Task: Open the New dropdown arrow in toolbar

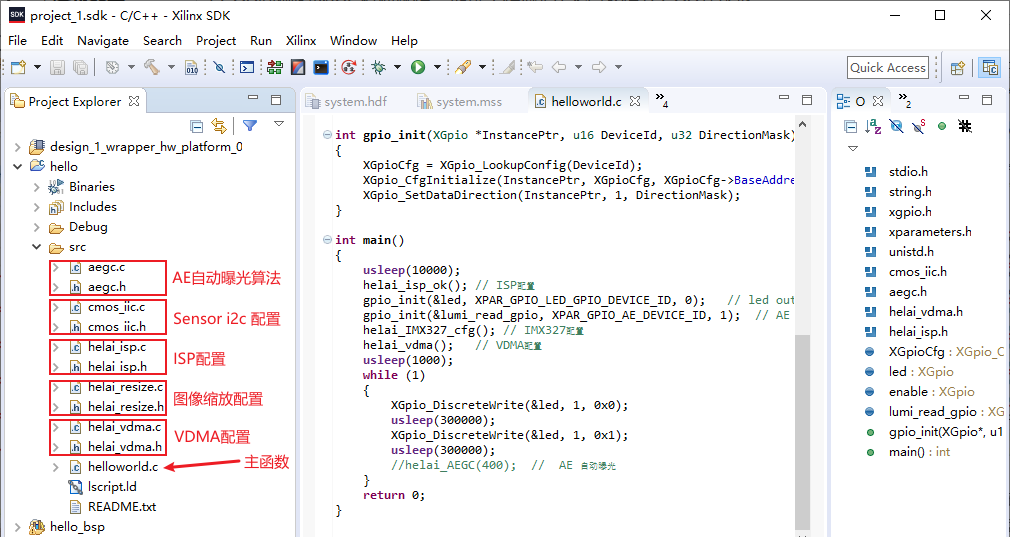Action: click(37, 67)
